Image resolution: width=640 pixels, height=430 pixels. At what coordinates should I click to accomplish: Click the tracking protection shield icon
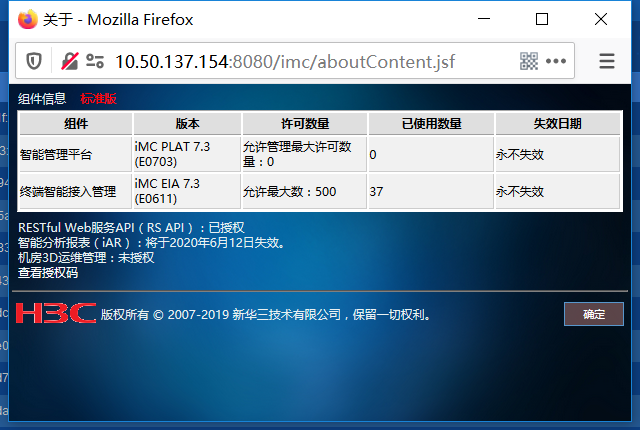point(34,61)
